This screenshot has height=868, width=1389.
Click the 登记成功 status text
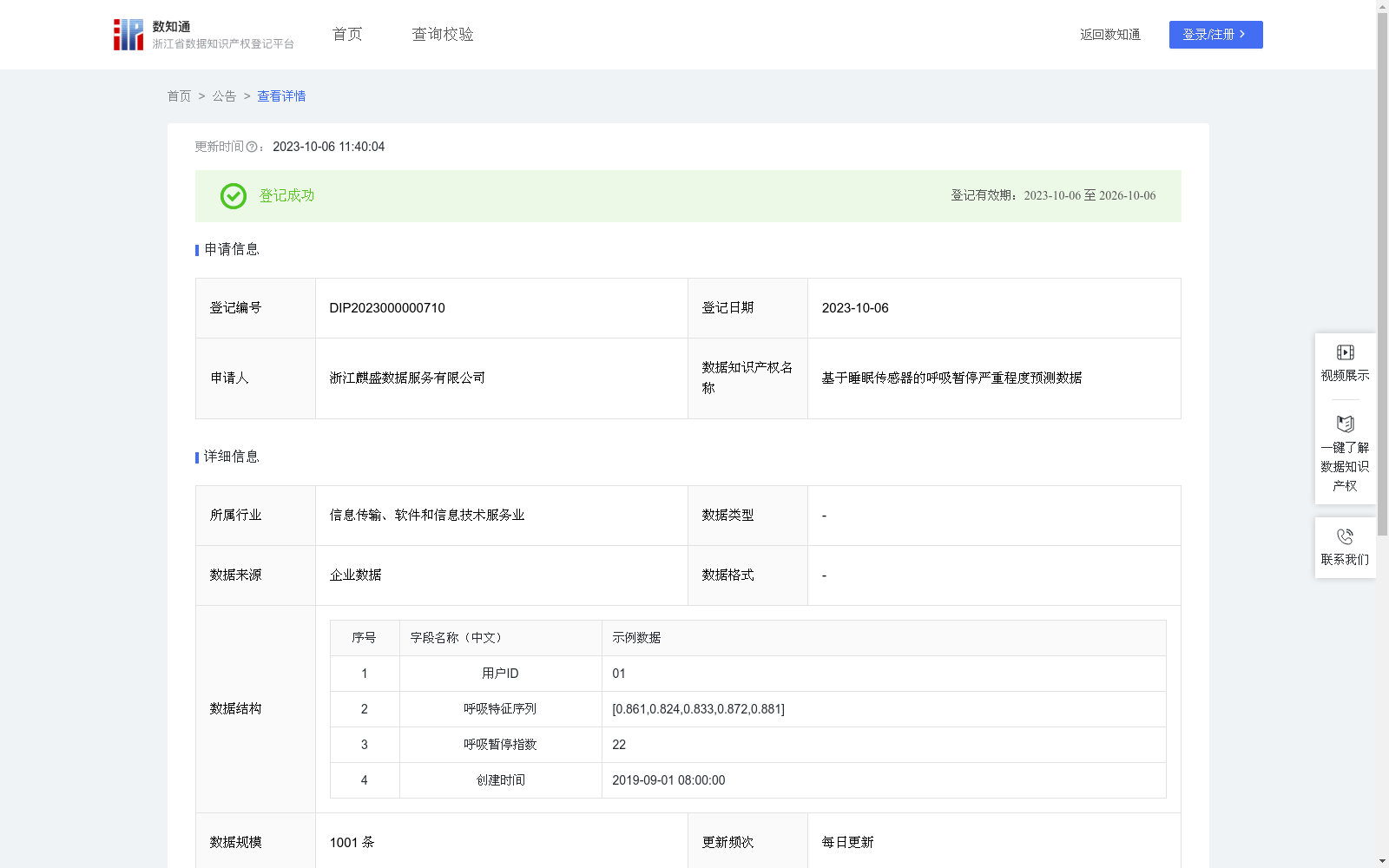(x=286, y=196)
